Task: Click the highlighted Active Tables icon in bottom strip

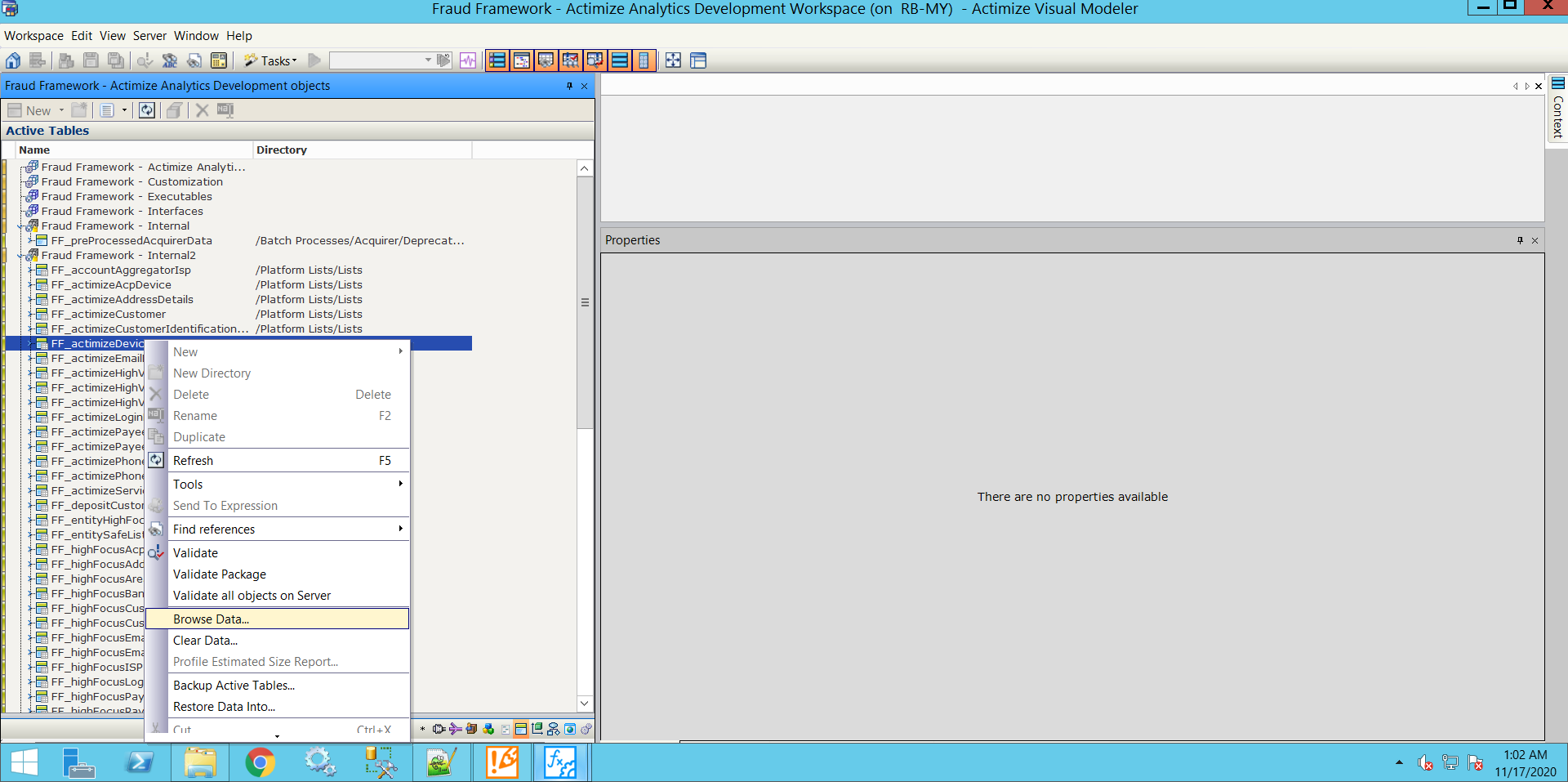Action: tap(521, 729)
